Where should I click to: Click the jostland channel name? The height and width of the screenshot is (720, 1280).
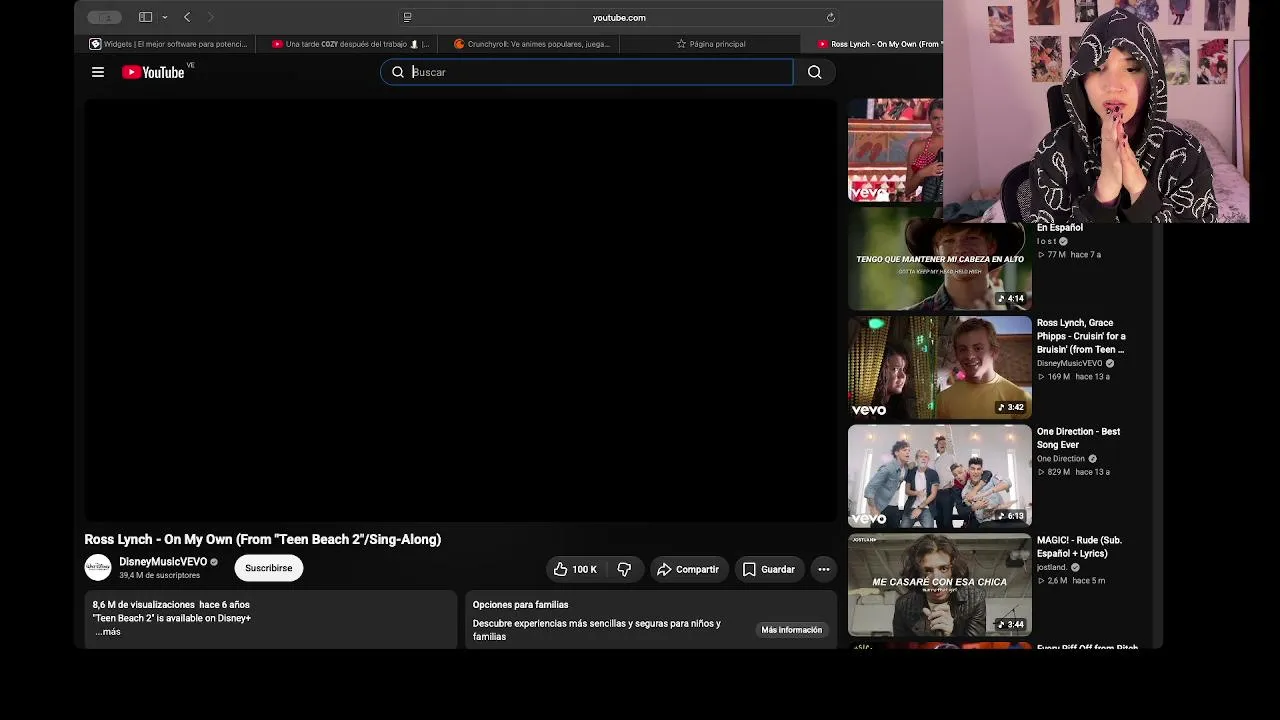(1052, 567)
